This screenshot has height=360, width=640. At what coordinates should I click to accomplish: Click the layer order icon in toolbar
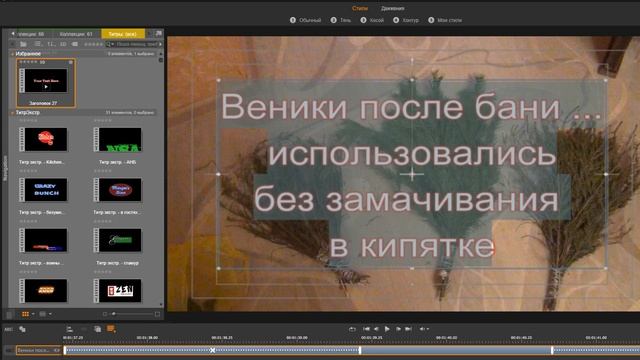coord(97,329)
